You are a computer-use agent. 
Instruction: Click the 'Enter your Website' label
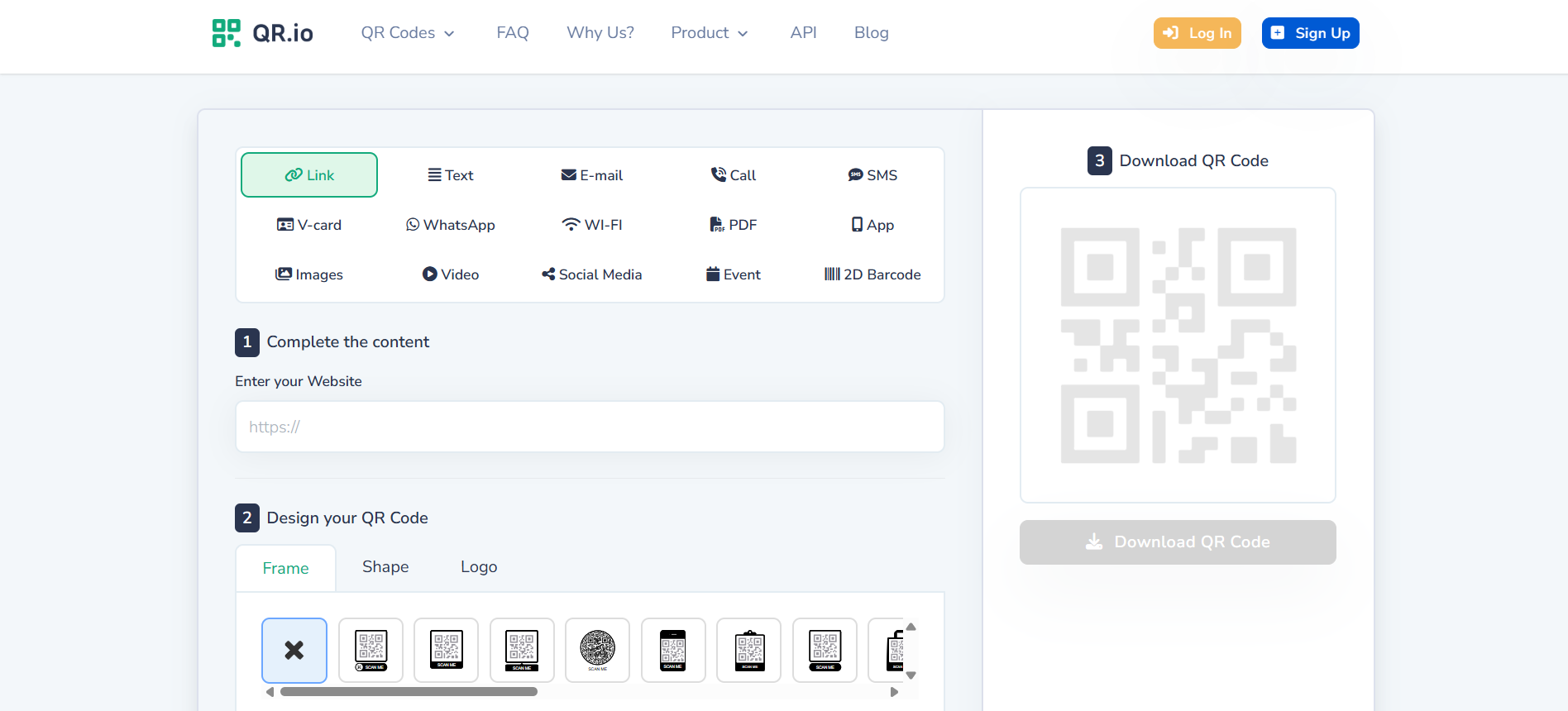click(299, 381)
